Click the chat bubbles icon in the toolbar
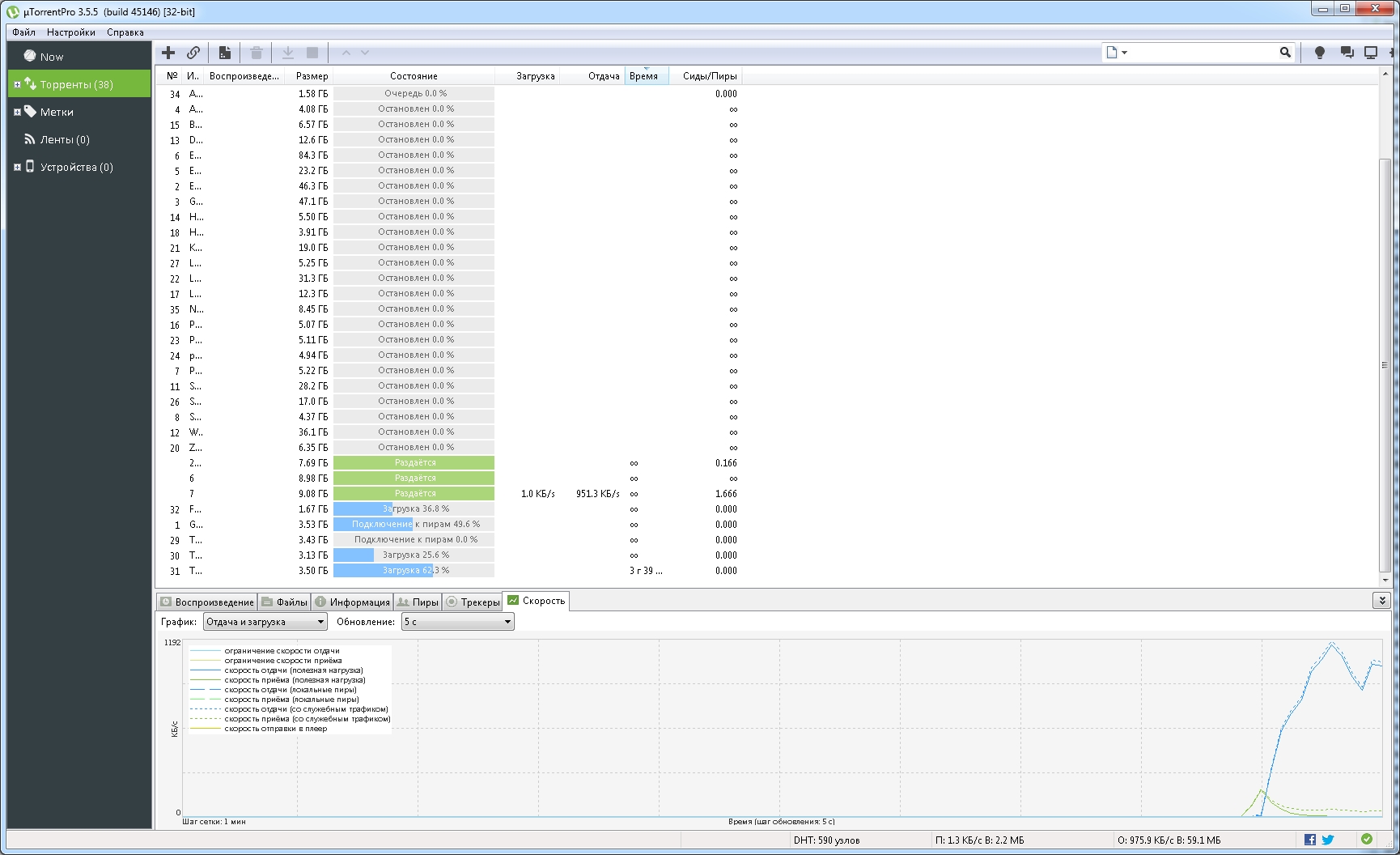Image resolution: width=1400 pixels, height=855 pixels. click(x=1347, y=53)
